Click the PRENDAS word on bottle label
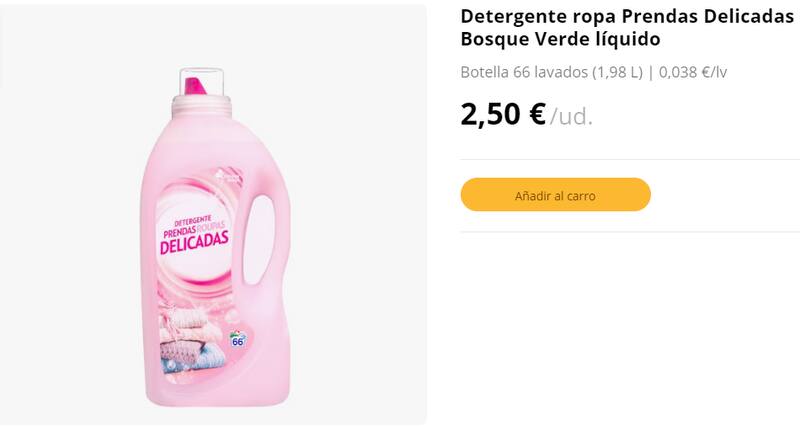The image size is (800, 426). click(x=175, y=228)
